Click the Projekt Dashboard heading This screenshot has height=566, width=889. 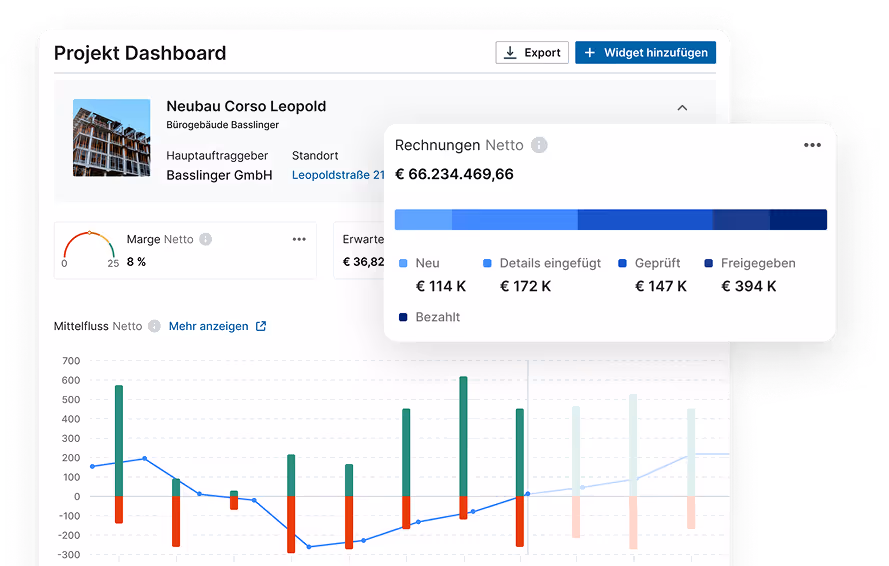(x=140, y=53)
